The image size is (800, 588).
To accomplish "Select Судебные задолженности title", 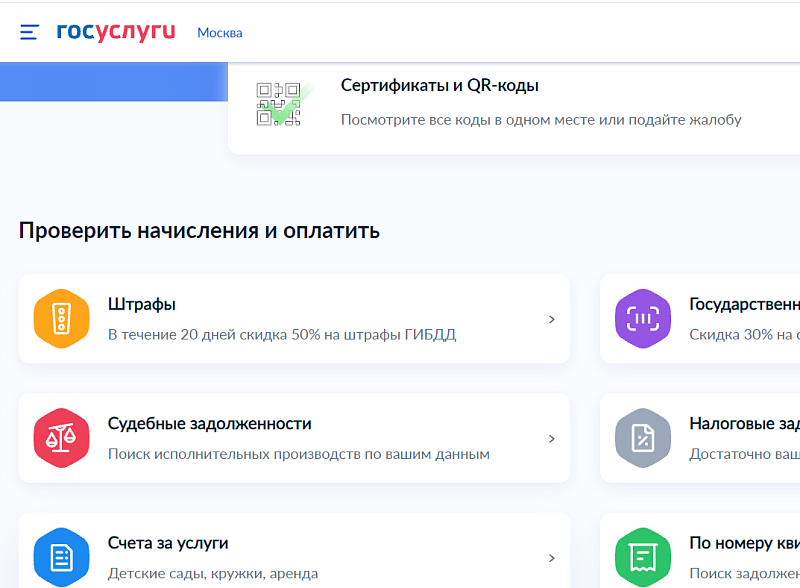I will coord(210,423).
